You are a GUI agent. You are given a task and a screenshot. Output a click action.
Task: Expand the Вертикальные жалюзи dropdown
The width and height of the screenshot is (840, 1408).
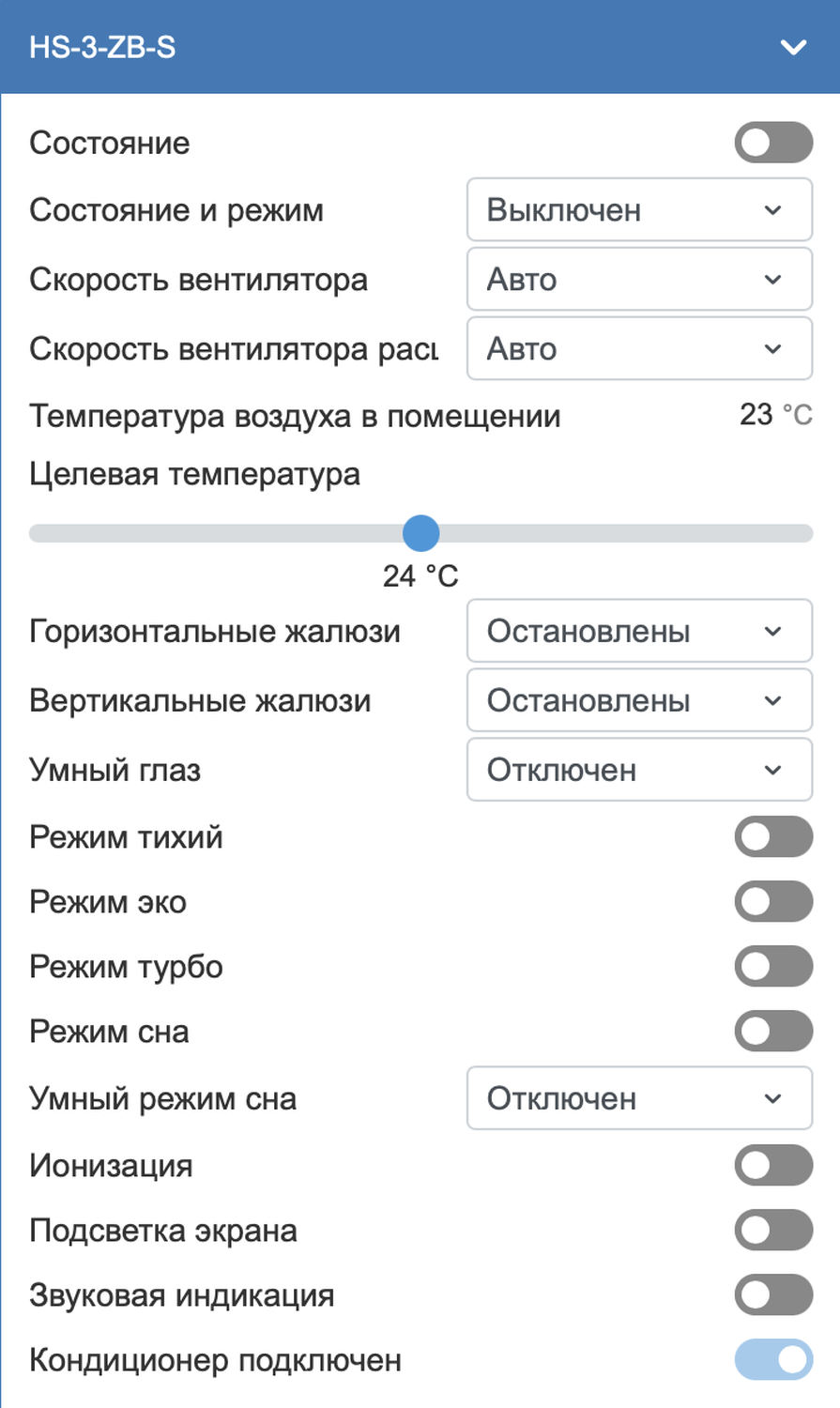(639, 700)
